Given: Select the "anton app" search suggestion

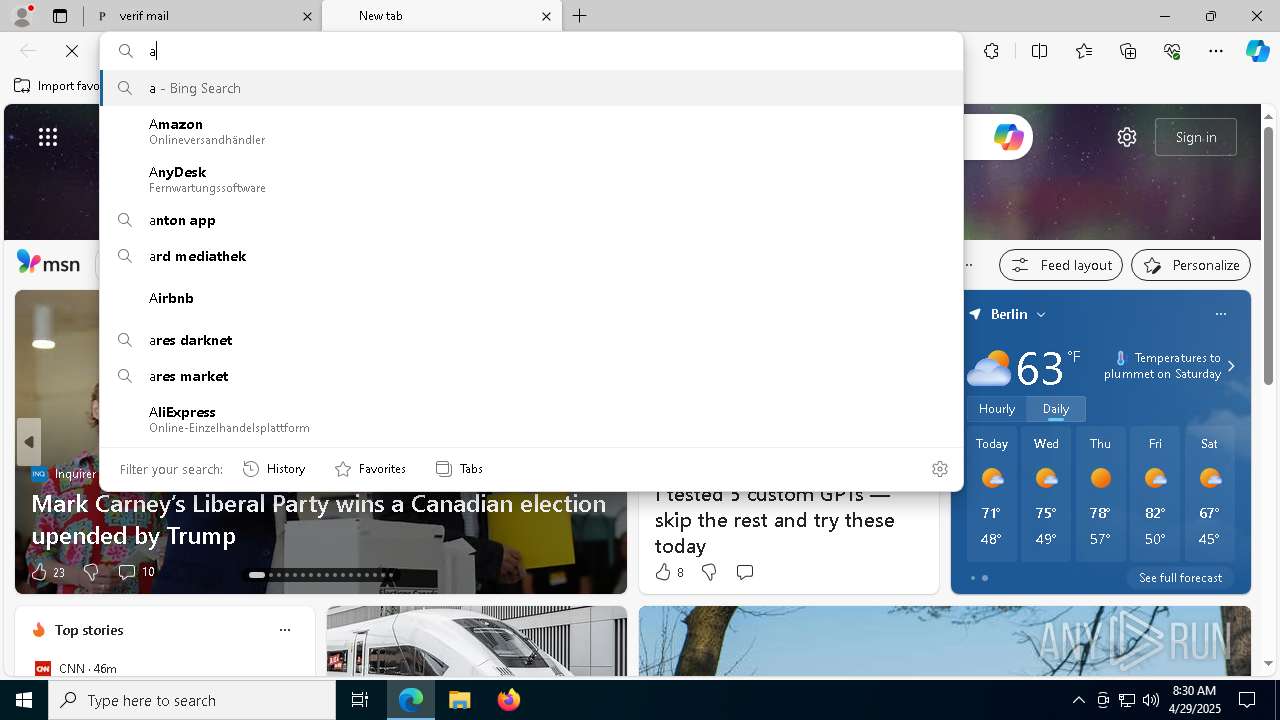Looking at the screenshot, I should (531, 220).
